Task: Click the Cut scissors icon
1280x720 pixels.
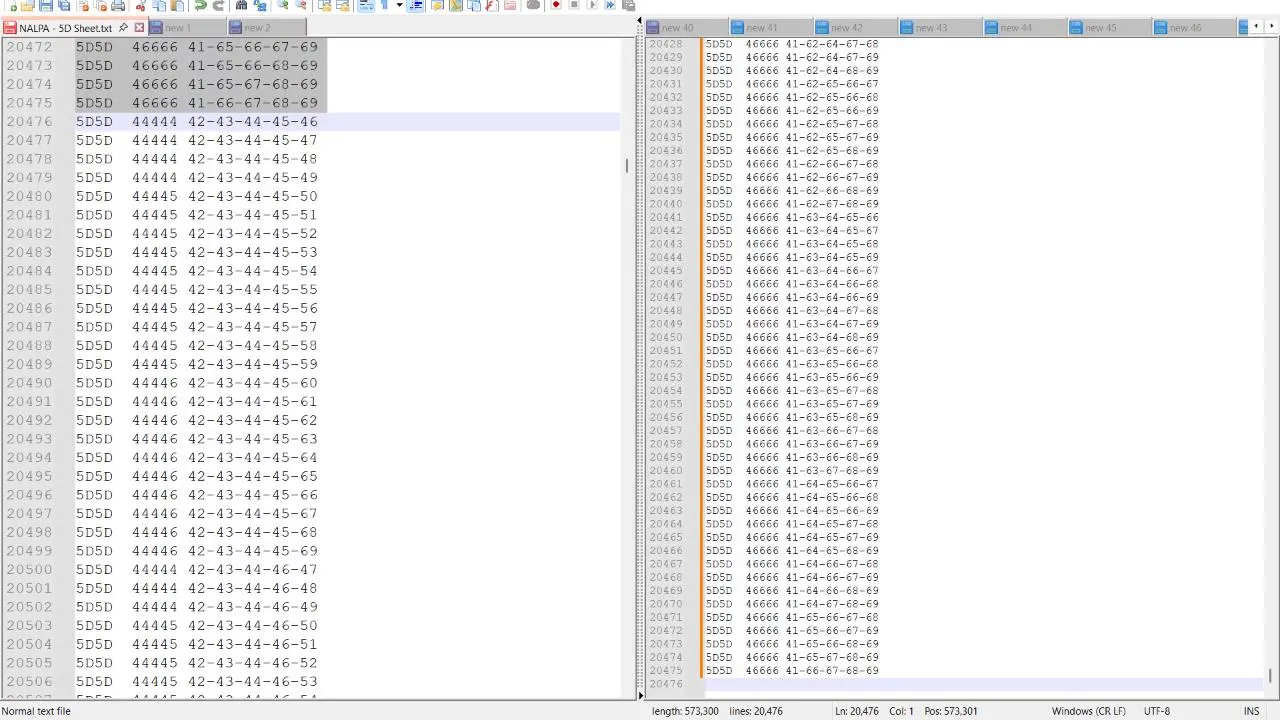Action: (x=141, y=5)
